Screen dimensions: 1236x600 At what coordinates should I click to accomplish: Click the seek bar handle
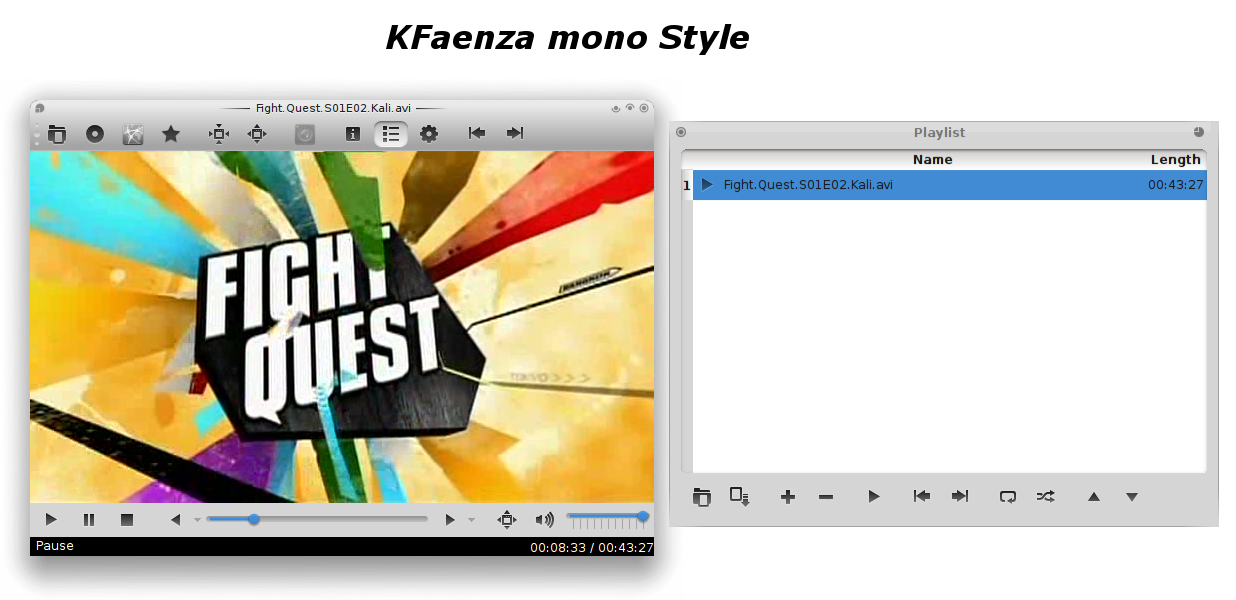point(254,519)
